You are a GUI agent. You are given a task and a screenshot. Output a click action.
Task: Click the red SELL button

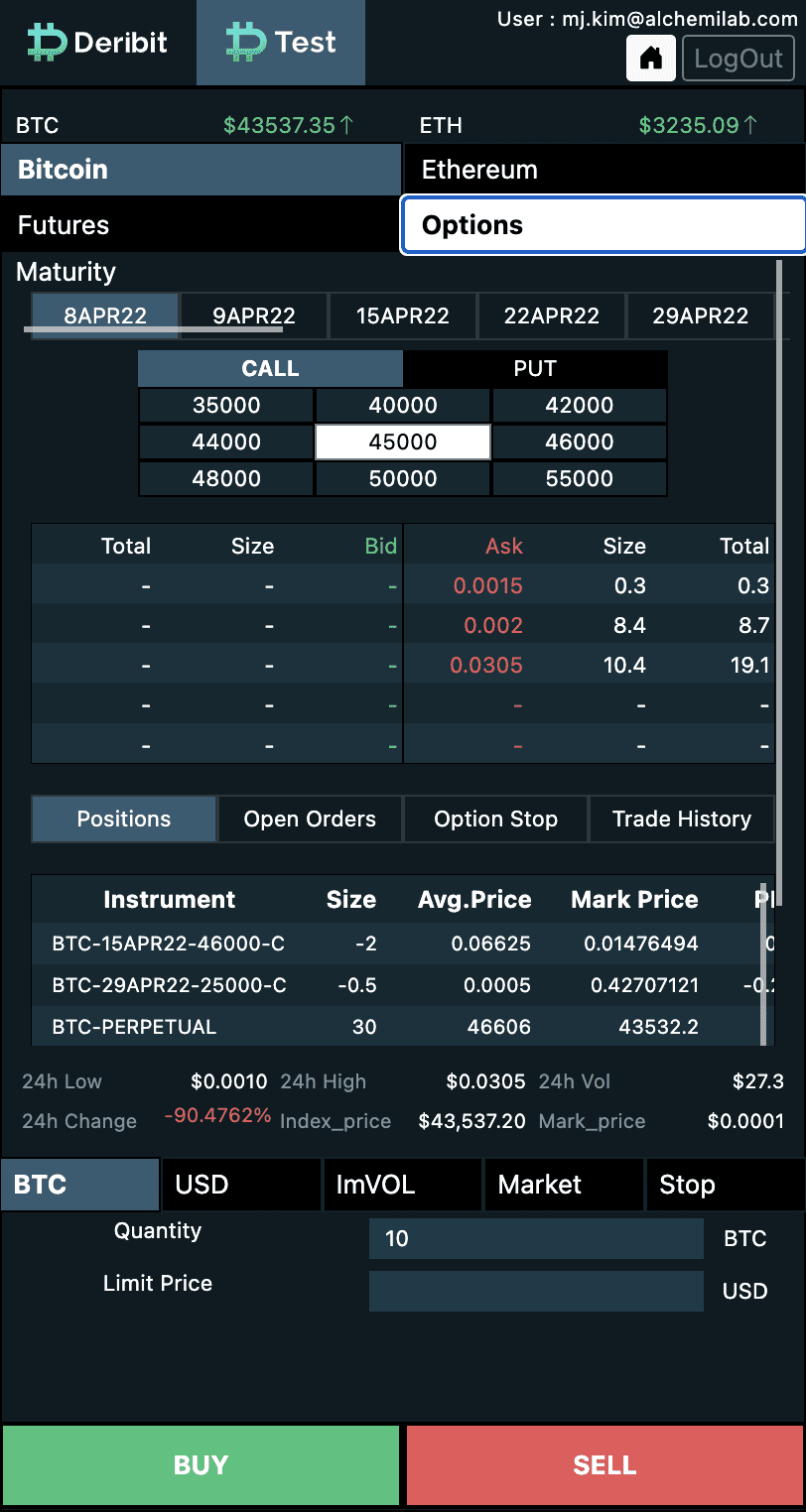point(604,1465)
